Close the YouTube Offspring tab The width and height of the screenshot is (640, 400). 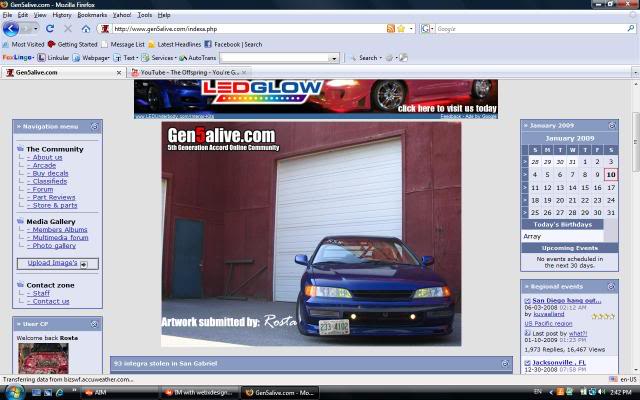[244, 73]
